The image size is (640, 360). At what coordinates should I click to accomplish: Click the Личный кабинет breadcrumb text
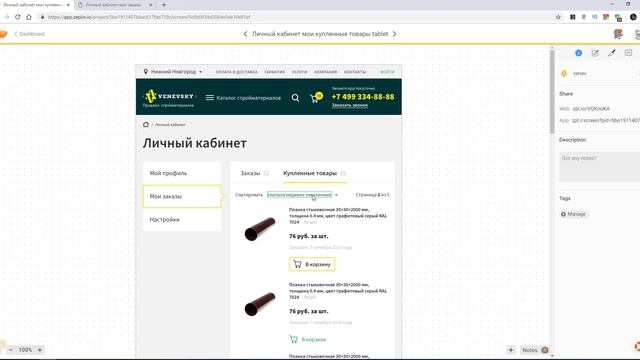coord(170,124)
